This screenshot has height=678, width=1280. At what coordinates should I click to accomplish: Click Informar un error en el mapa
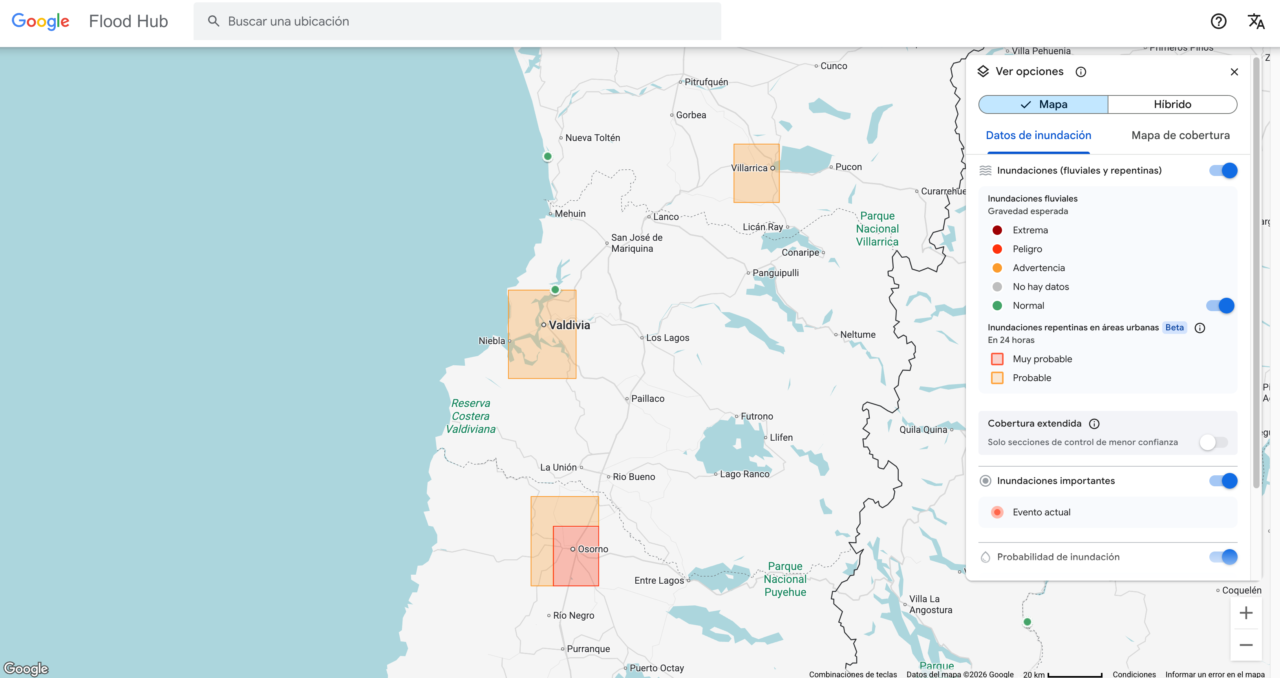coord(1215,674)
